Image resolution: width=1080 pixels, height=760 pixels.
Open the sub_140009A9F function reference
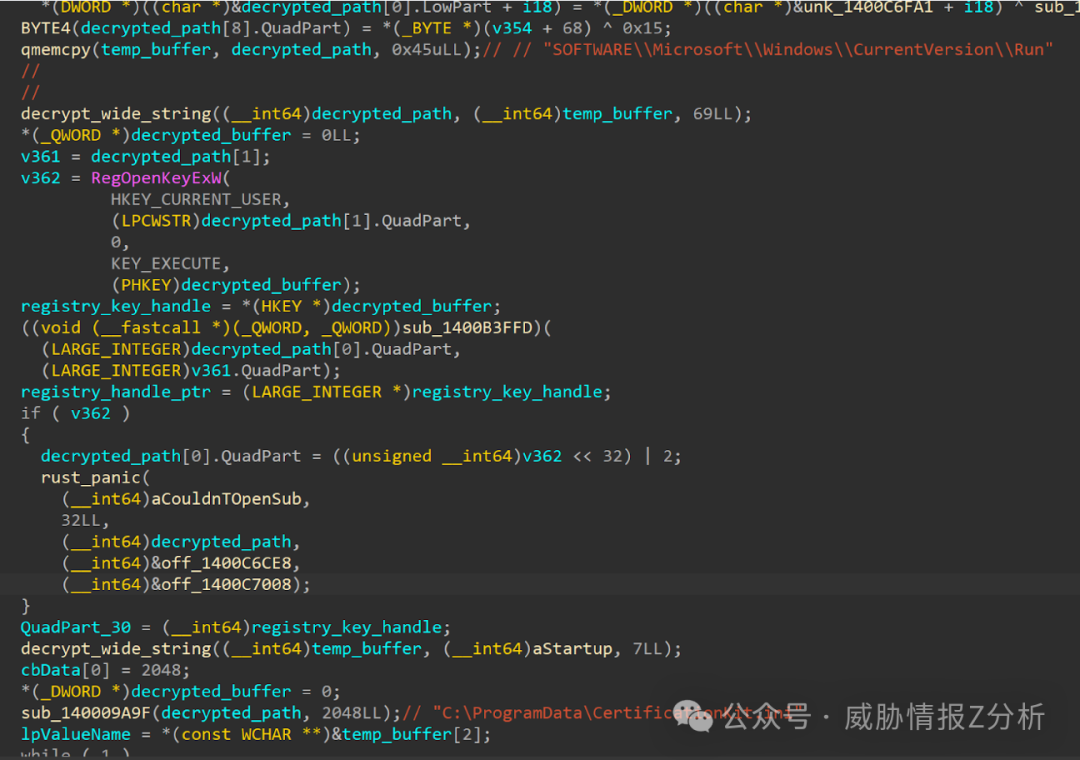tap(85, 712)
